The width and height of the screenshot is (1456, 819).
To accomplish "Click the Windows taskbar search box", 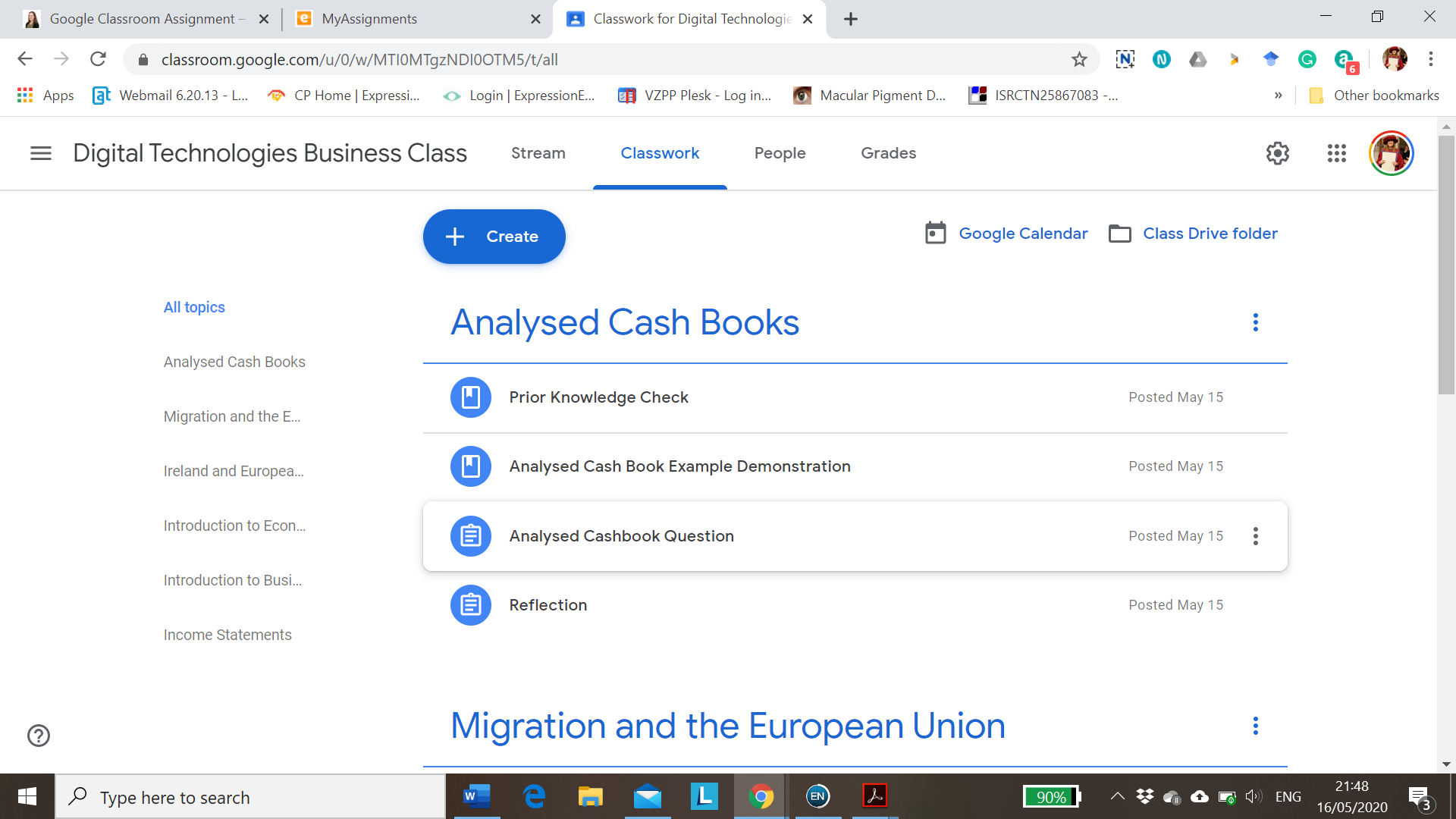I will 250,797.
